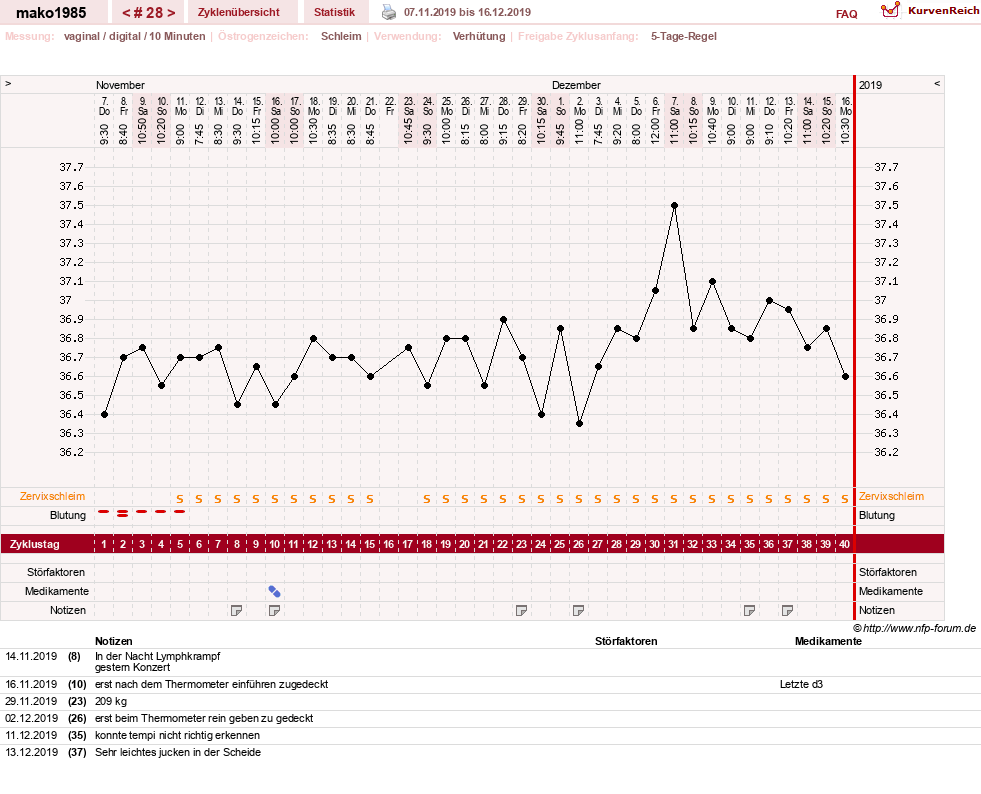Open the FAQ link

[846, 14]
